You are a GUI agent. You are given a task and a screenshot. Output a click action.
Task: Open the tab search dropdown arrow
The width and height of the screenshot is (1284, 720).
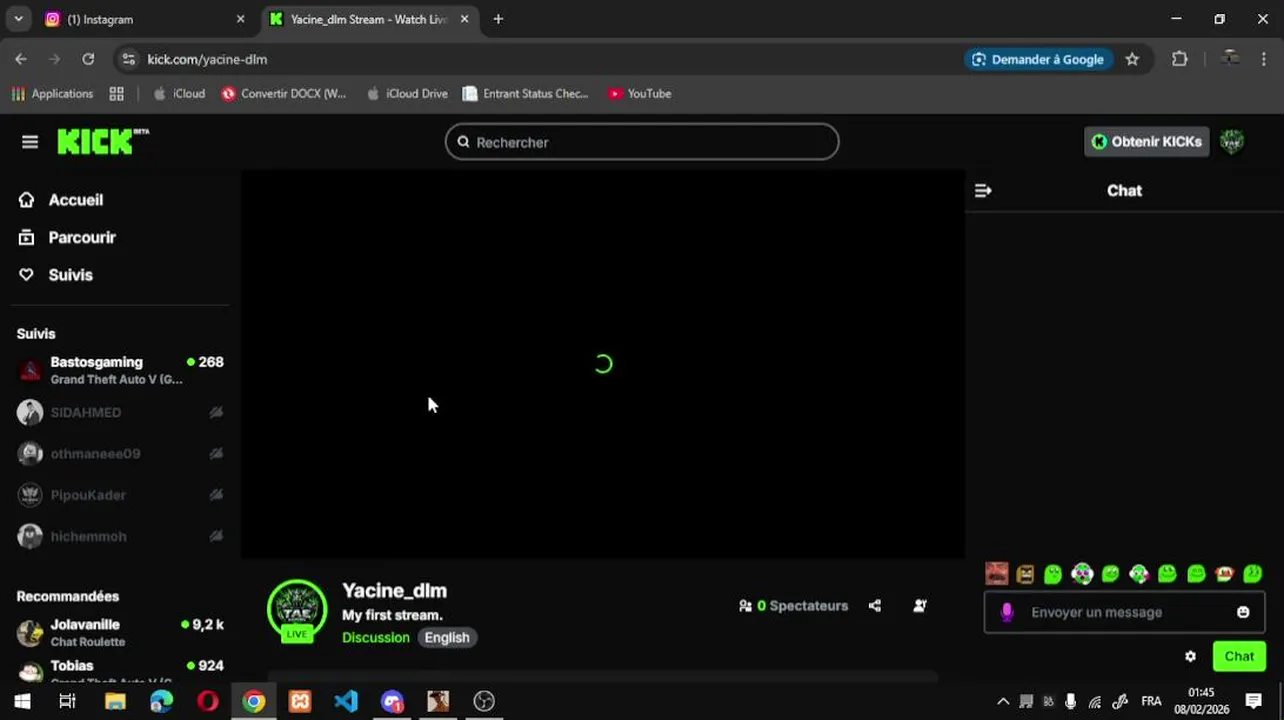click(x=18, y=19)
